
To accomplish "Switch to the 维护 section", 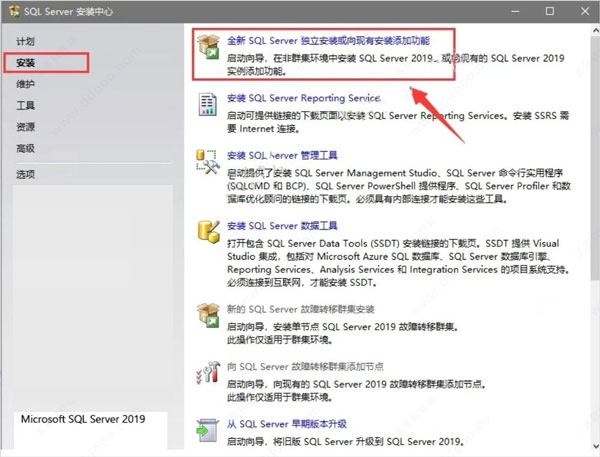I will [x=26, y=84].
